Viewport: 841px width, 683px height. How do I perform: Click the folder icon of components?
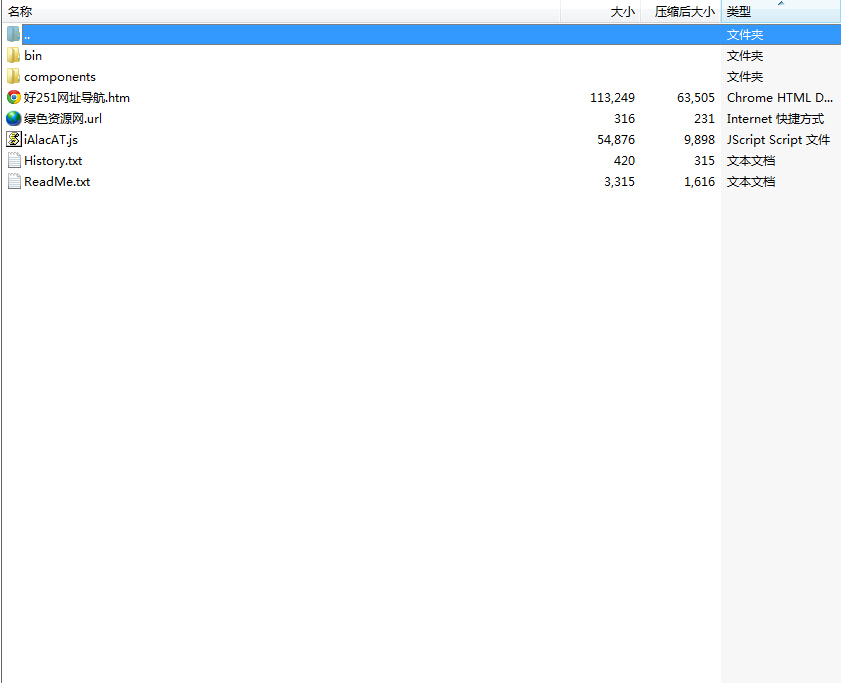(x=12, y=76)
